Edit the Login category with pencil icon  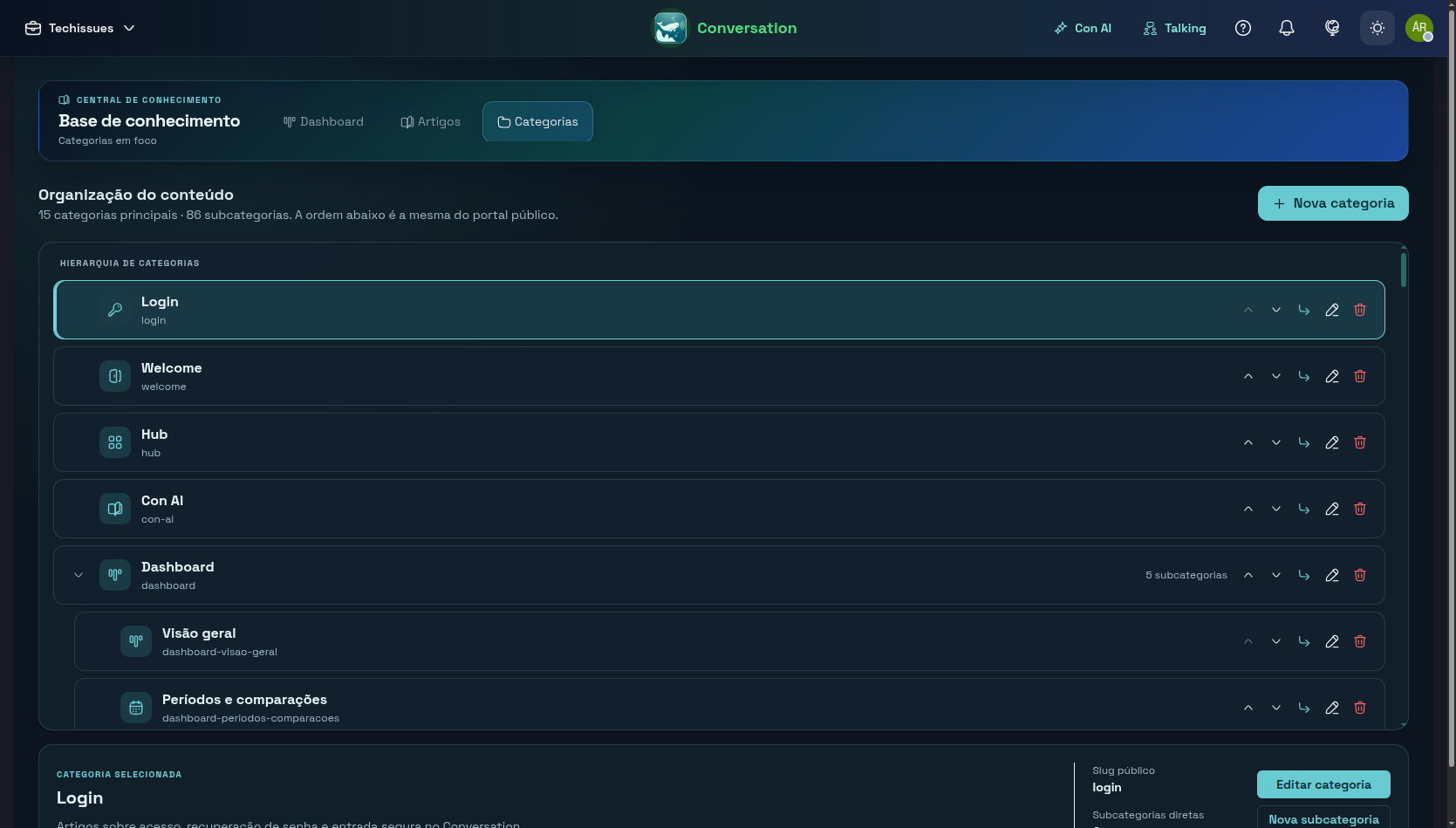tap(1332, 310)
